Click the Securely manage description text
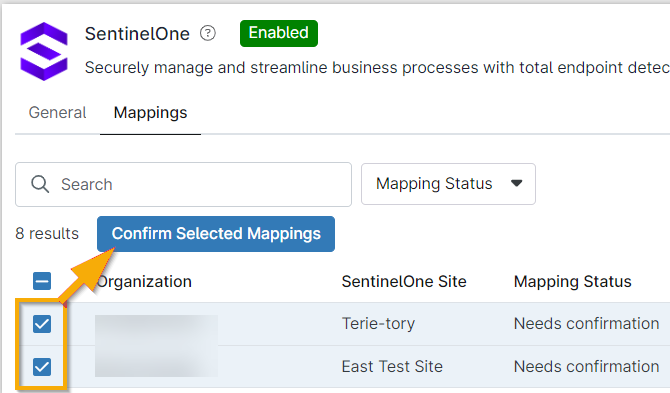The height and width of the screenshot is (393, 670). pyautogui.click(x=377, y=67)
